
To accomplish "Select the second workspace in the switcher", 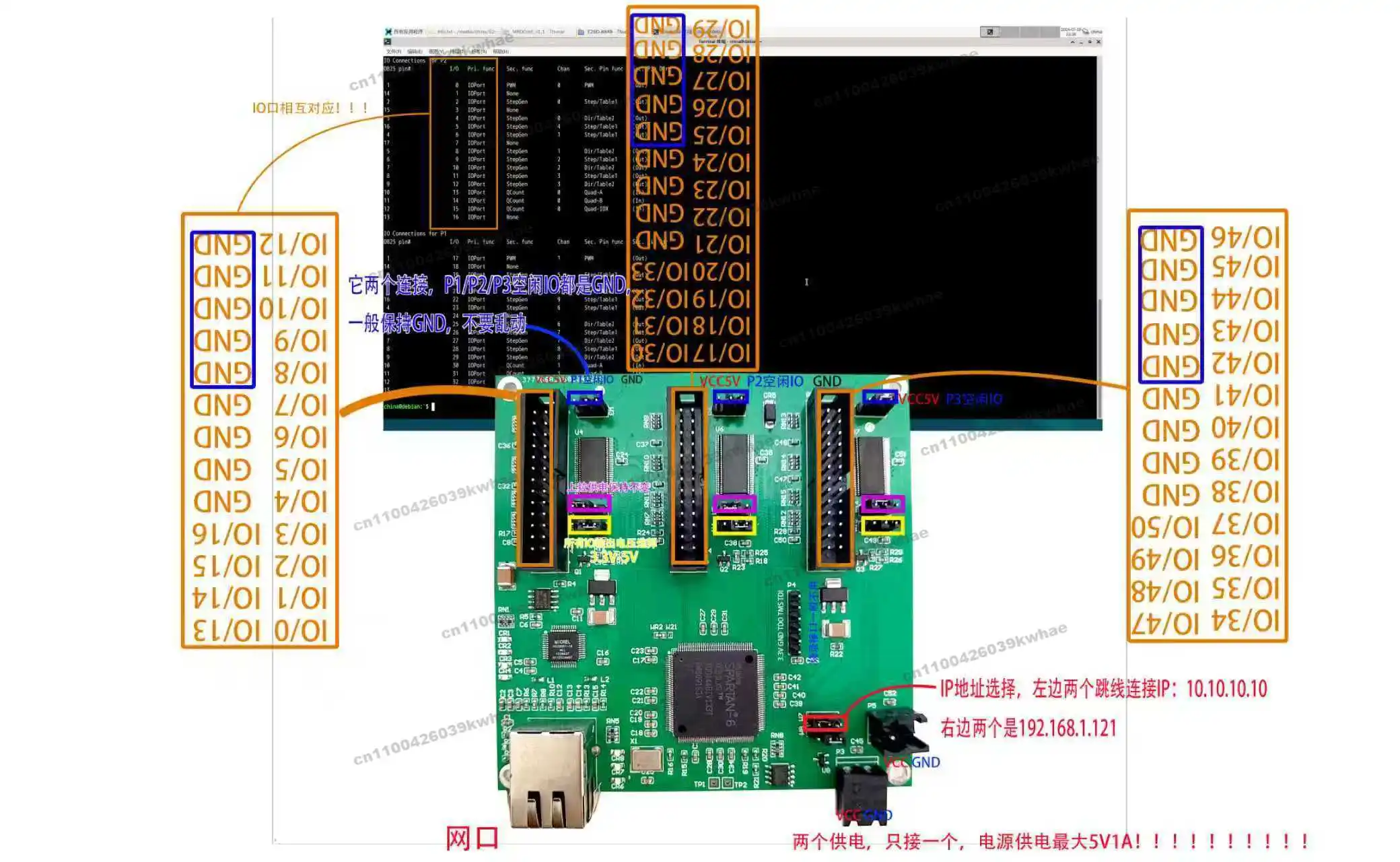I will click(x=1009, y=32).
